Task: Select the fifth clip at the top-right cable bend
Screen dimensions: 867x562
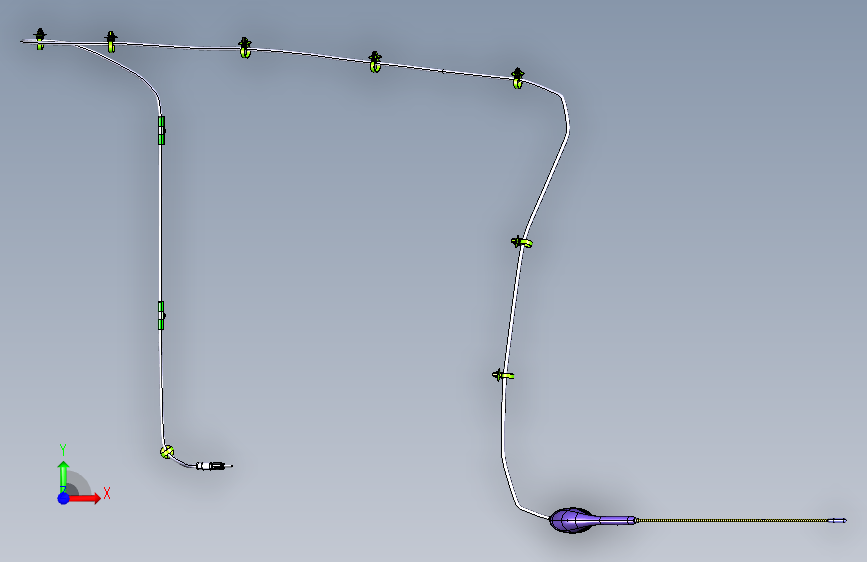Action: click(518, 79)
